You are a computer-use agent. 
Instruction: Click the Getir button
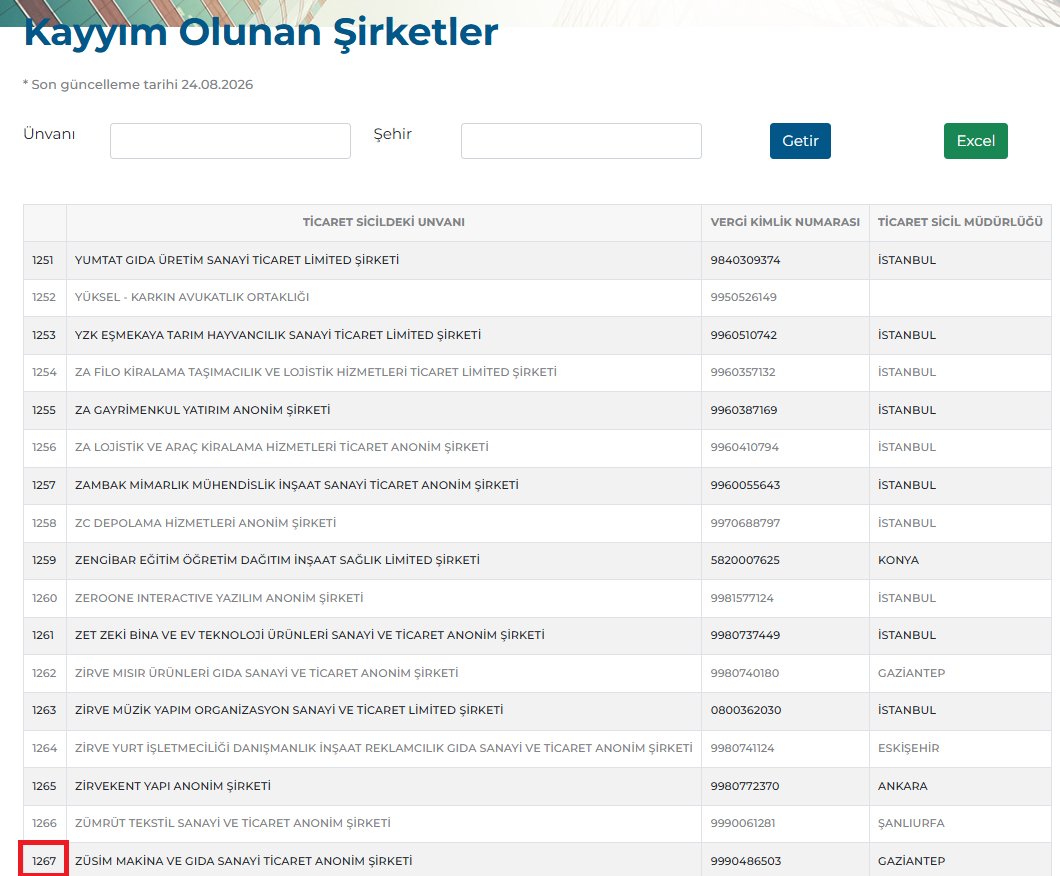click(800, 141)
